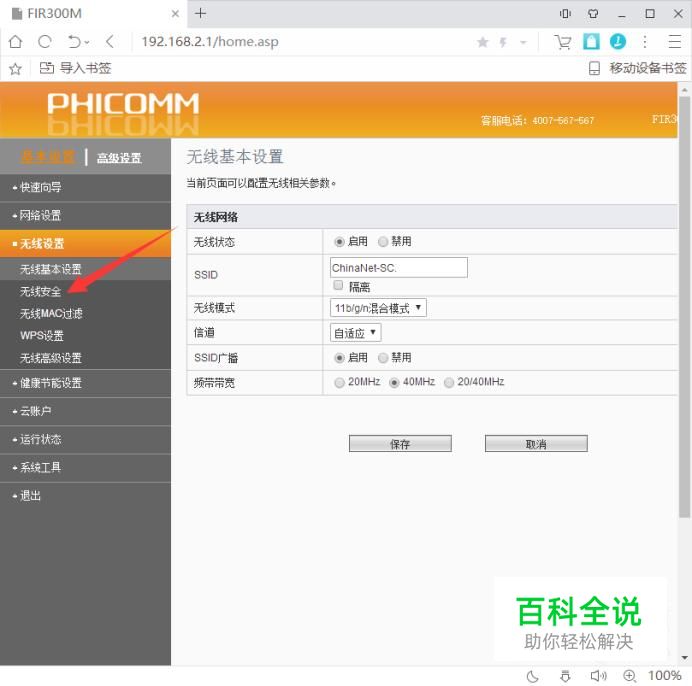The image size is (692, 686).
Task: Open 信道 自适应 channel dropdown
Action: pyautogui.click(x=356, y=332)
